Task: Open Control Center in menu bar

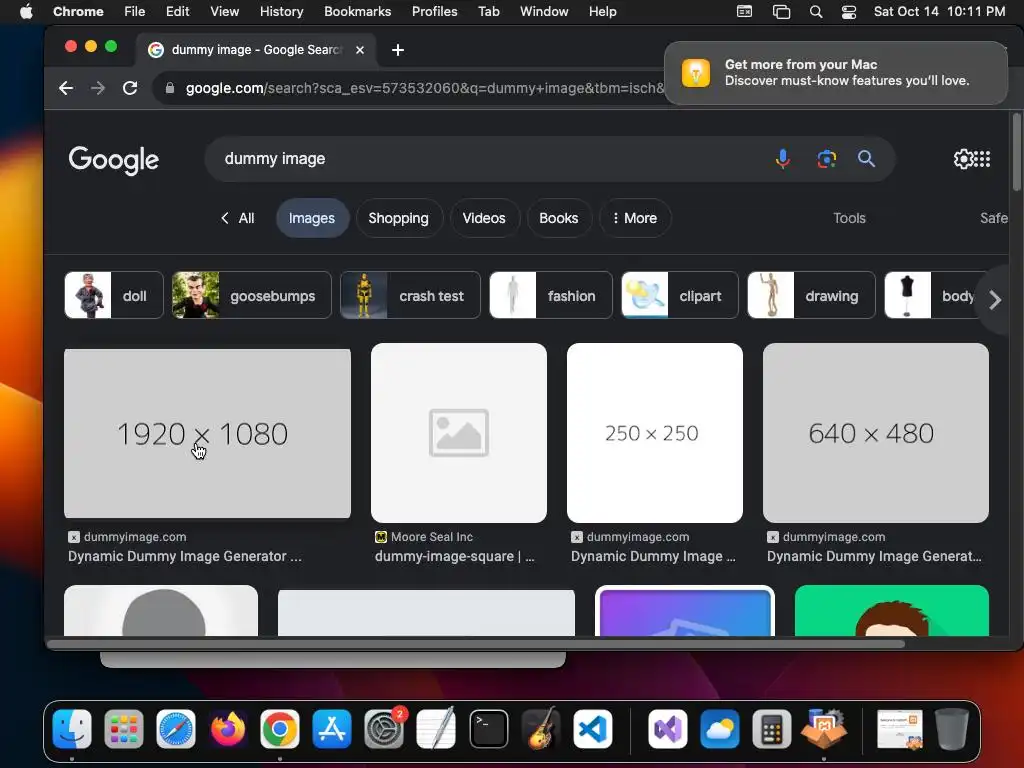Action: tap(848, 12)
